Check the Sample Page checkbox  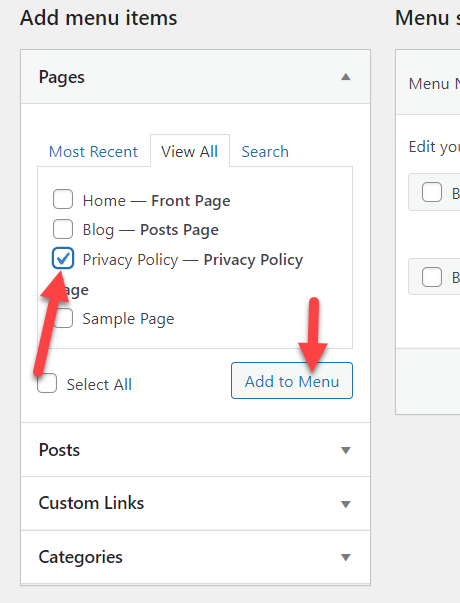click(63, 318)
